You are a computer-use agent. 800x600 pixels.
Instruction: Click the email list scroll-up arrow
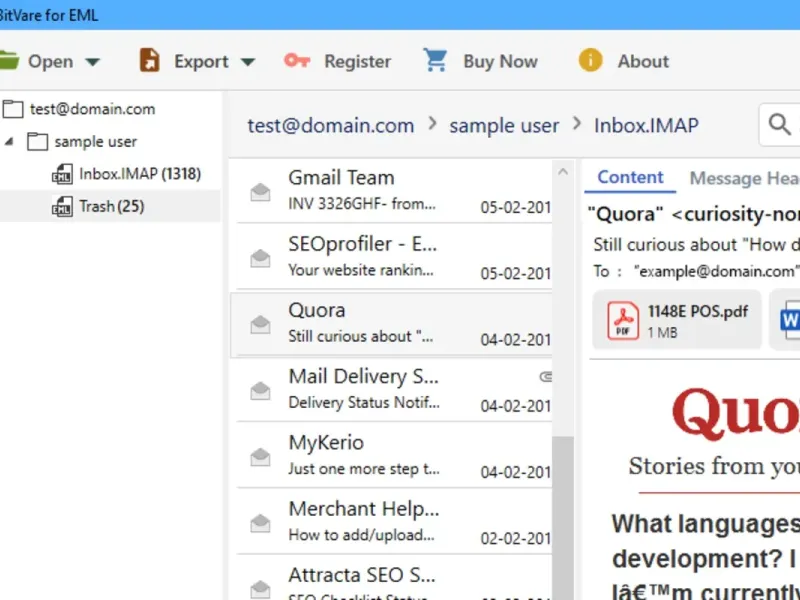pyautogui.click(x=563, y=172)
